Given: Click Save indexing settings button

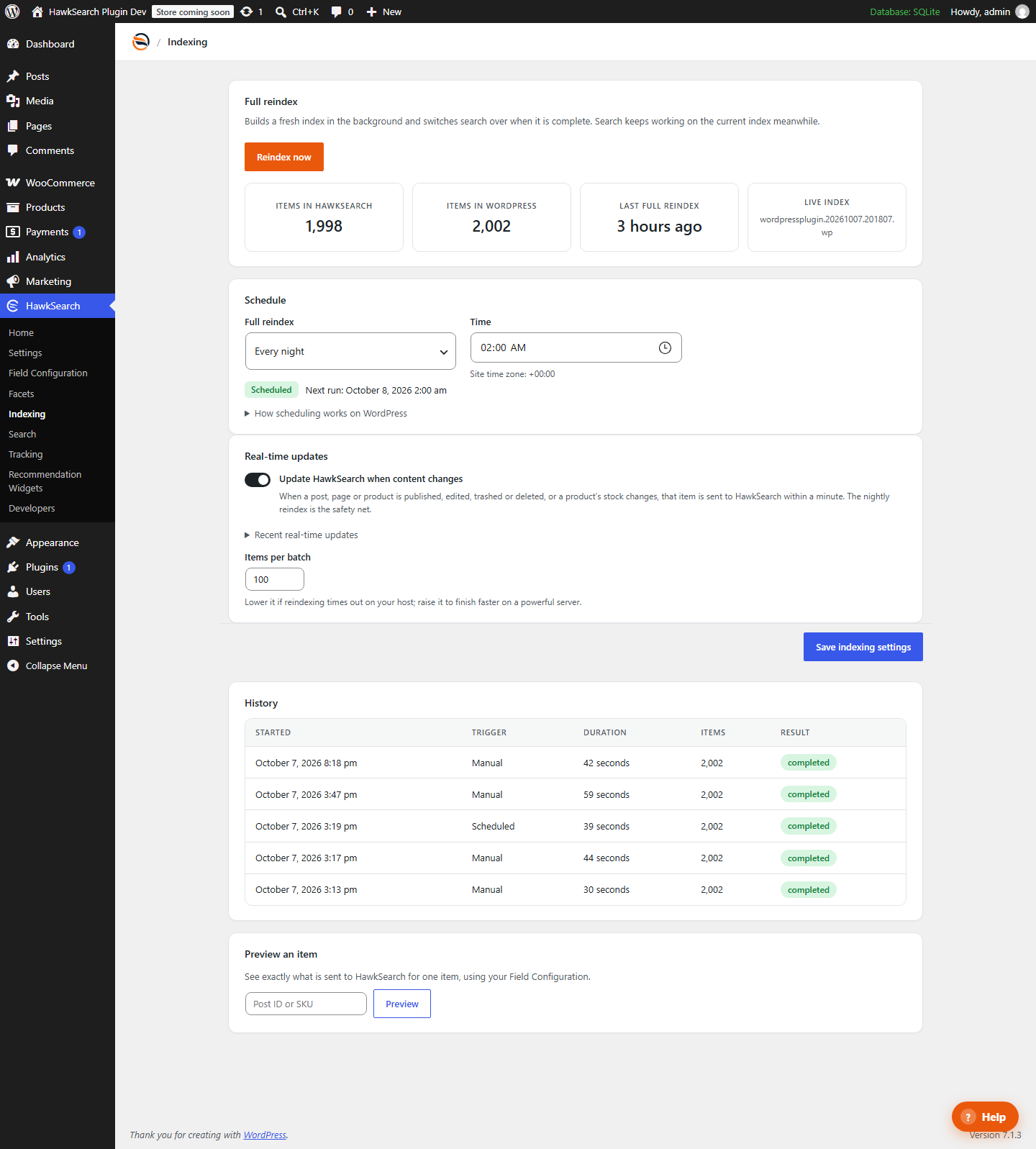Looking at the screenshot, I should [863, 647].
